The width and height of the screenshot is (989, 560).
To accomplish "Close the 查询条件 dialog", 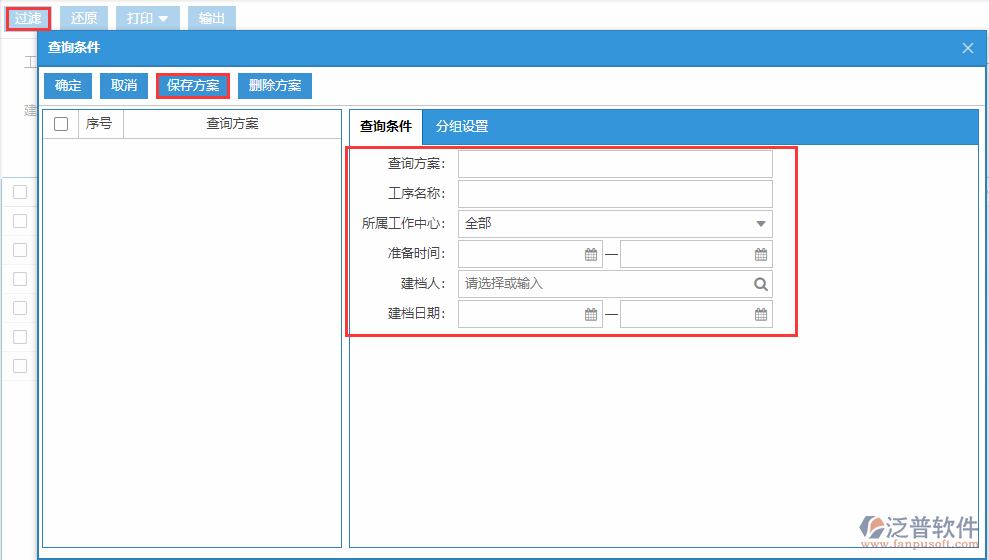I will point(967,48).
